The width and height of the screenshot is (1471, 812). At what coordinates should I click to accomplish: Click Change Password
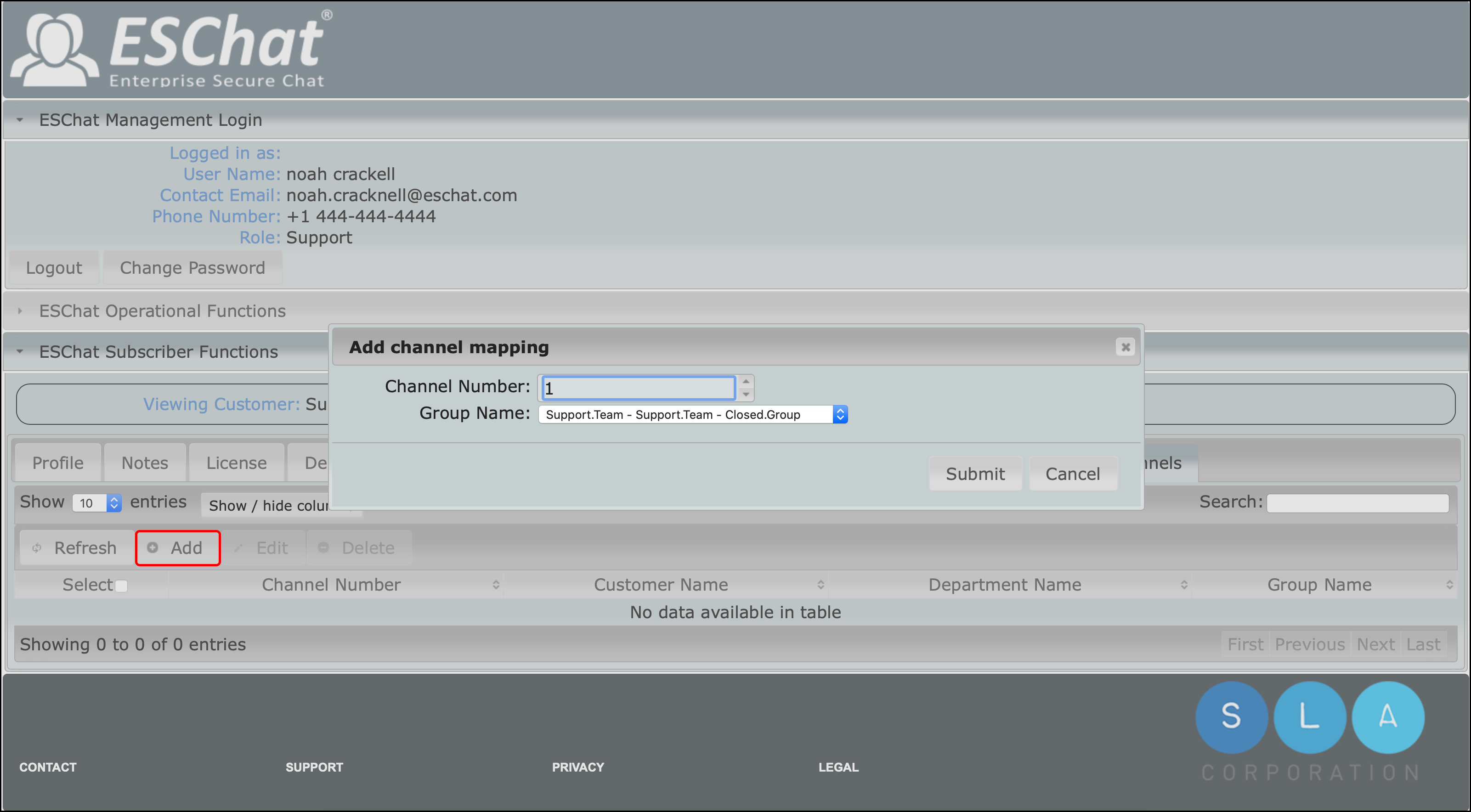pos(192,267)
